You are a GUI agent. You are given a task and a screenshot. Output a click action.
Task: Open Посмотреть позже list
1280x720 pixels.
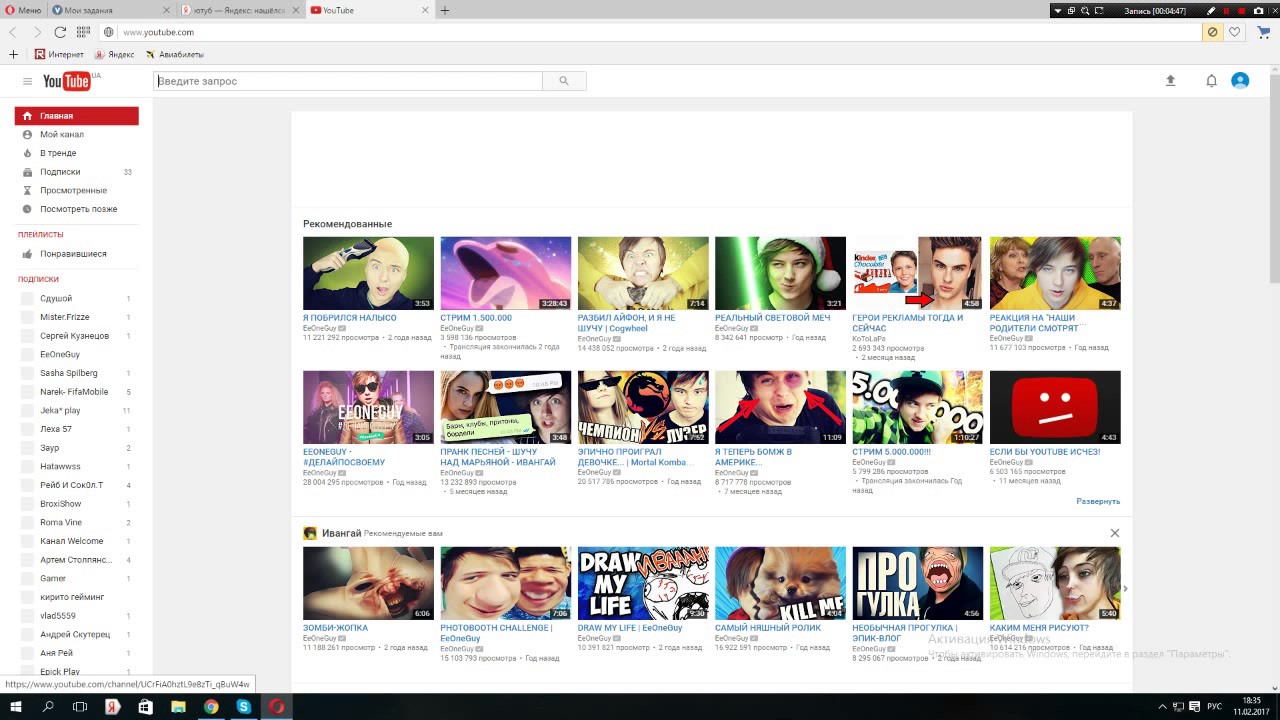(77, 209)
